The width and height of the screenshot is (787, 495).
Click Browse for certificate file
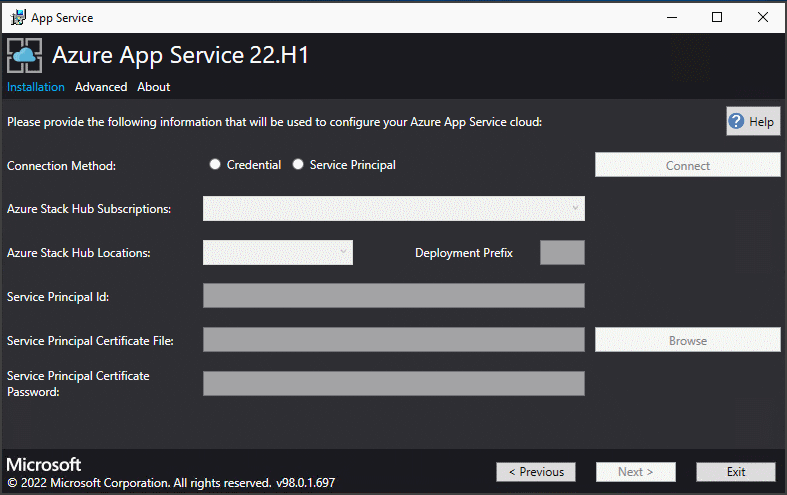[687, 340]
